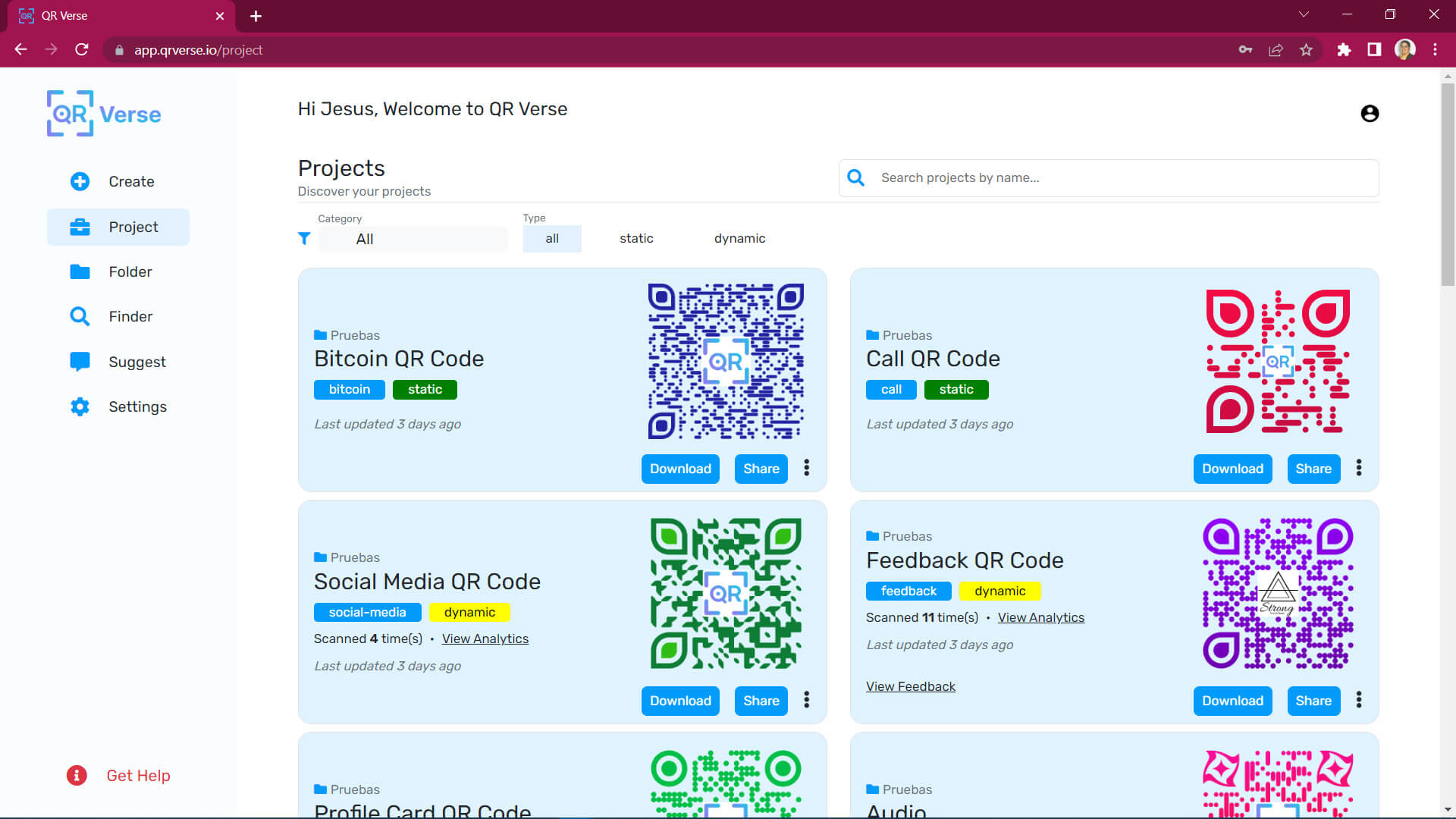Select the 'all' type filter
Viewport: 1456px width, 819px height.
point(552,238)
